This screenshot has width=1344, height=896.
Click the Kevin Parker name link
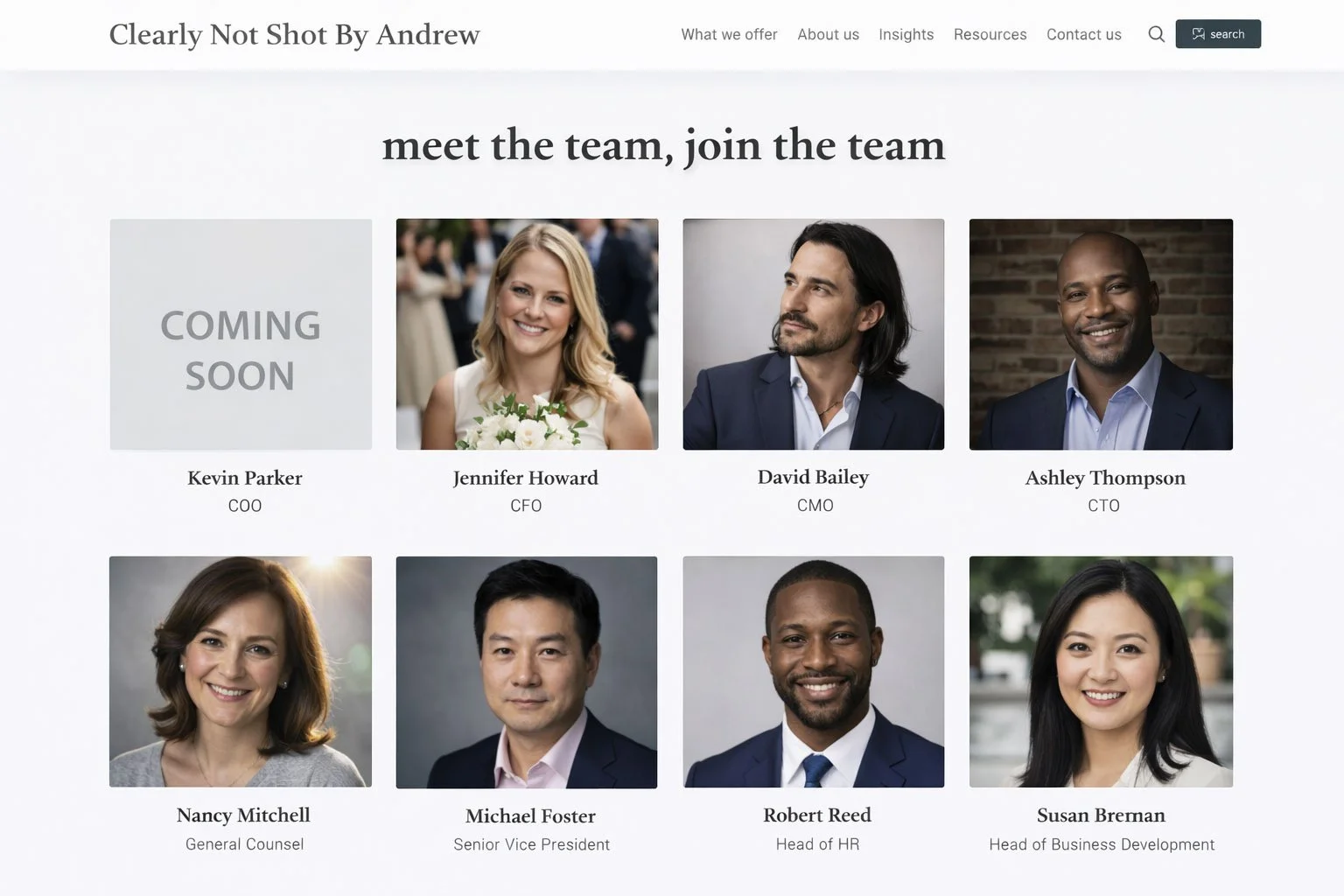tap(245, 478)
